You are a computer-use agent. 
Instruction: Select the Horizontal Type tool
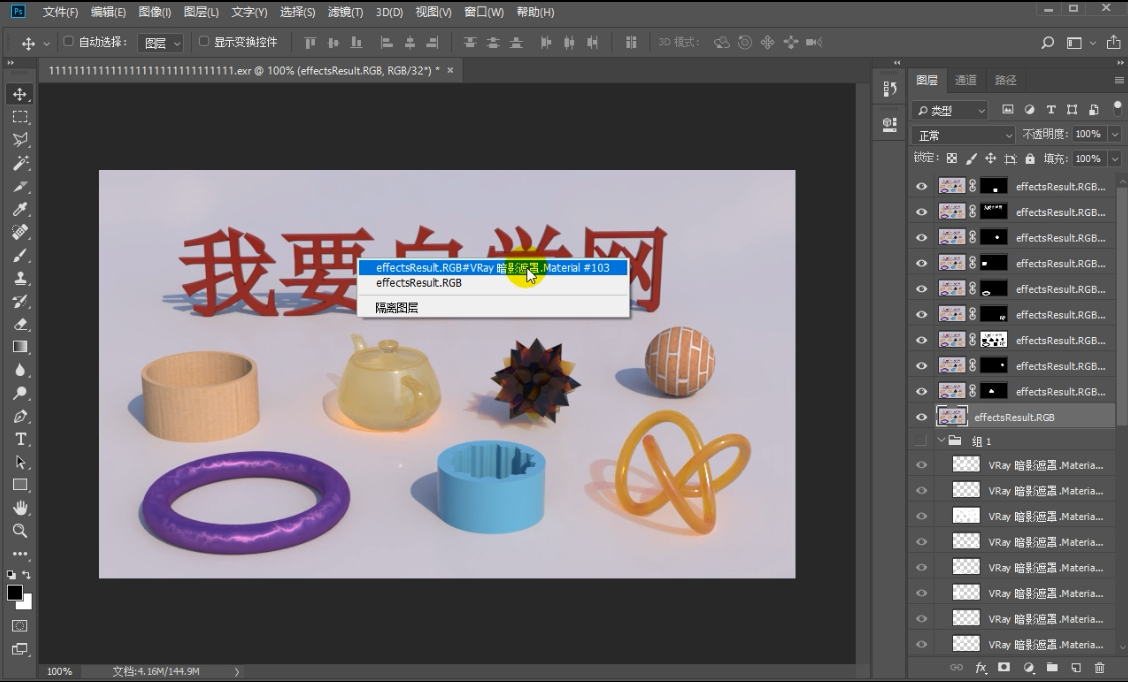[20, 439]
